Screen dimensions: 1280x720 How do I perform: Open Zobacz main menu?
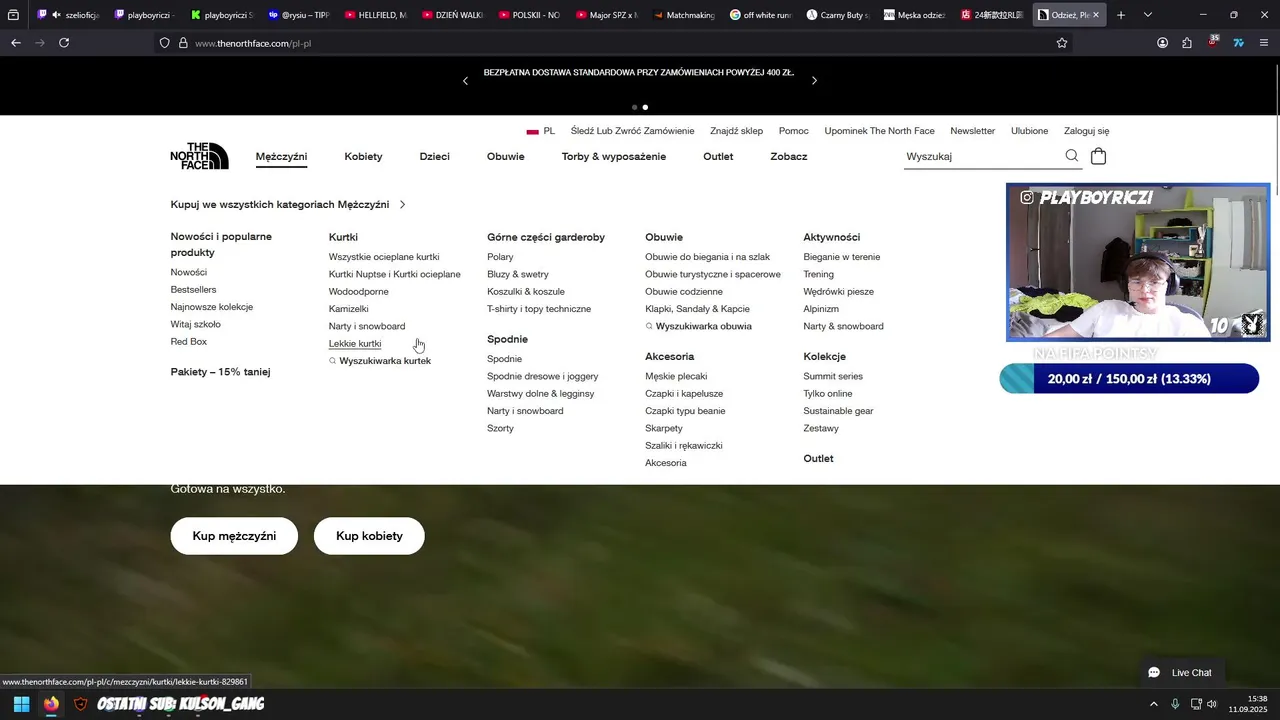pyautogui.click(x=789, y=157)
